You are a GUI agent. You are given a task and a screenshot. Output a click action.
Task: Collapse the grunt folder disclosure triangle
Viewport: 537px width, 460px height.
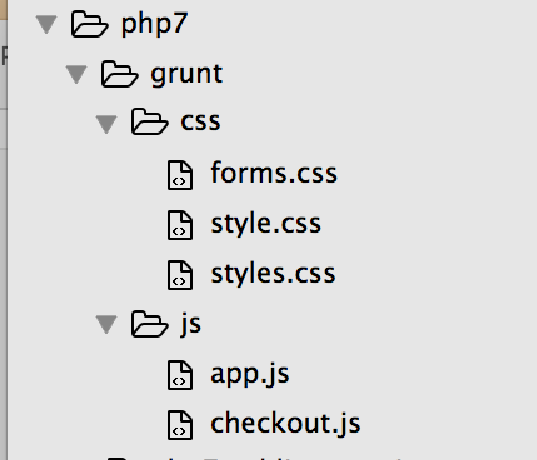pyautogui.click(x=76, y=74)
